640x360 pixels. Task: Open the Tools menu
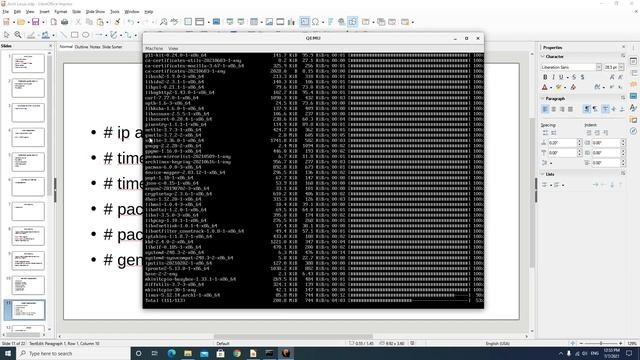click(x=115, y=12)
